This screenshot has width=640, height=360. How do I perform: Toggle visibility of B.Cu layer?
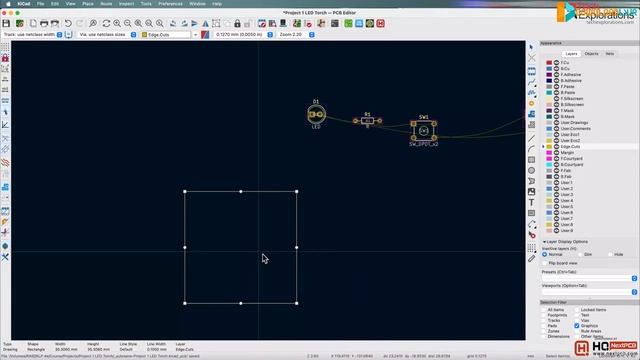pyautogui.click(x=556, y=69)
